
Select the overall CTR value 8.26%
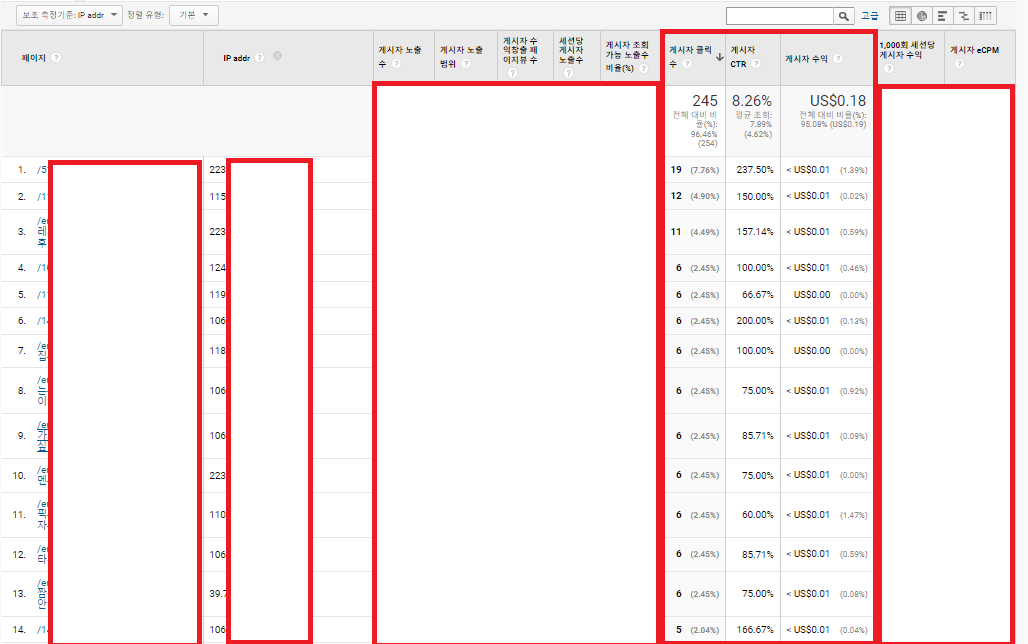click(x=751, y=101)
